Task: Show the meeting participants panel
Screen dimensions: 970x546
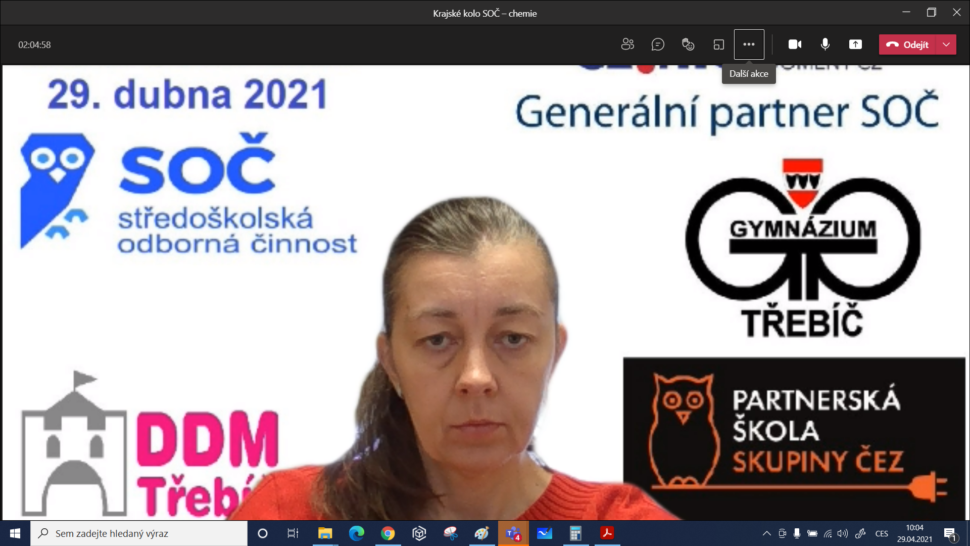Action: (627, 45)
